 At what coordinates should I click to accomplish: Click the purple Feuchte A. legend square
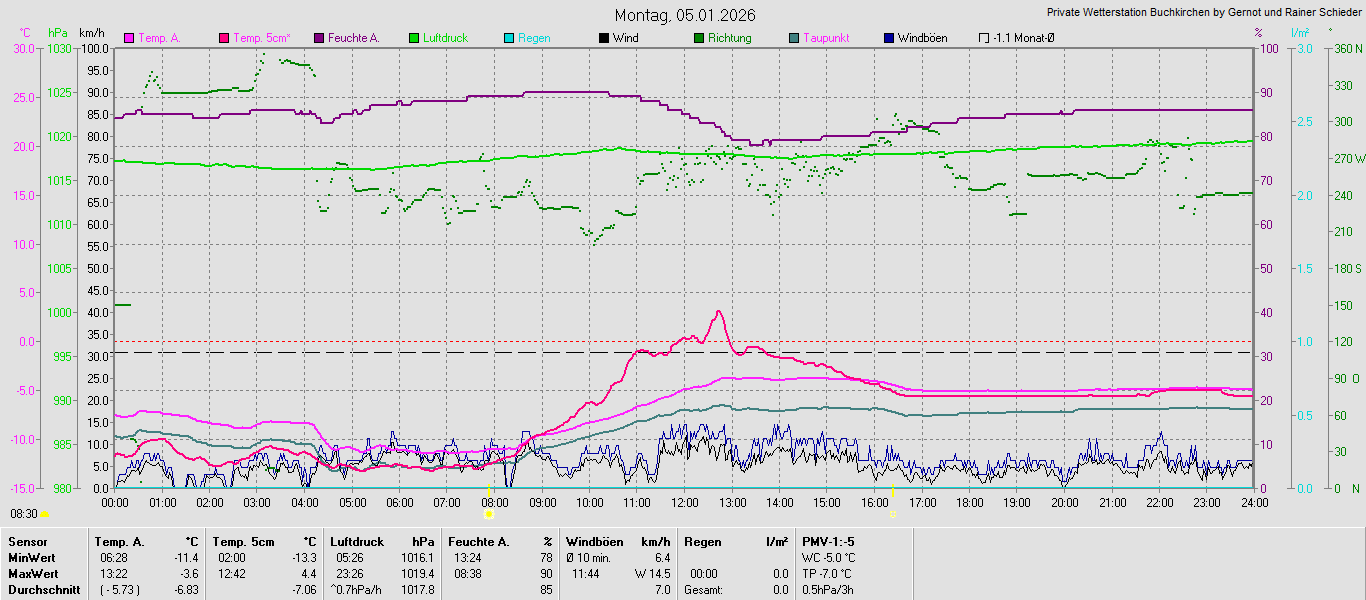pyautogui.click(x=319, y=39)
